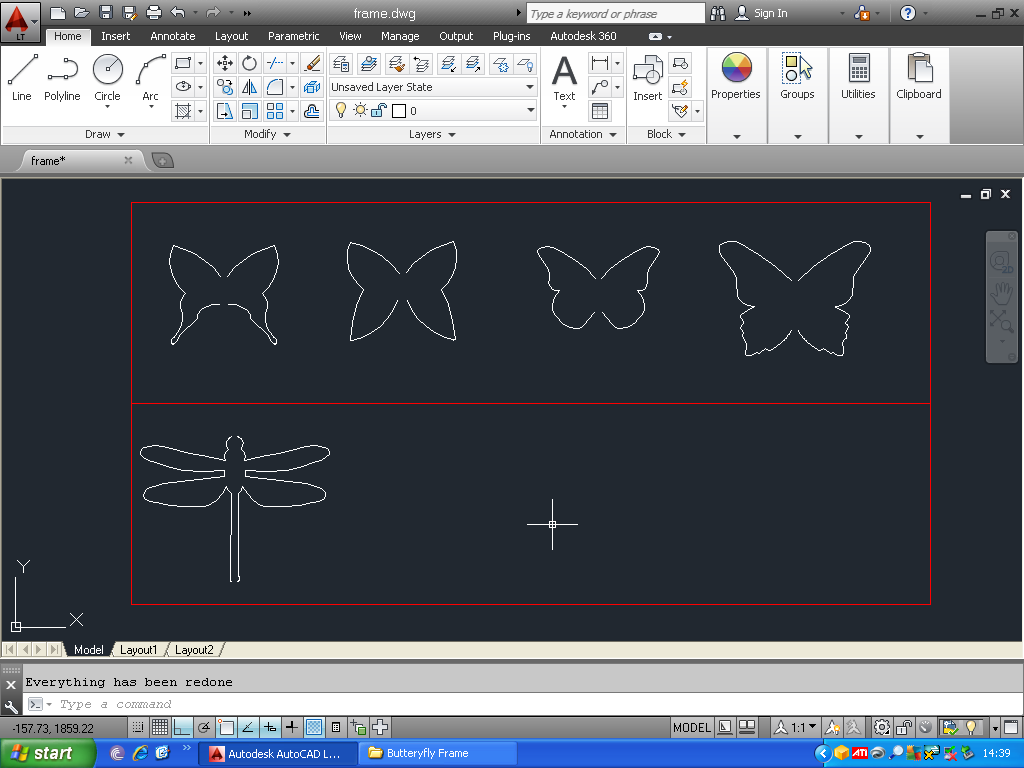The height and width of the screenshot is (768, 1024).
Task: Open the Unsaved Layer State dropdown
Action: [x=530, y=87]
